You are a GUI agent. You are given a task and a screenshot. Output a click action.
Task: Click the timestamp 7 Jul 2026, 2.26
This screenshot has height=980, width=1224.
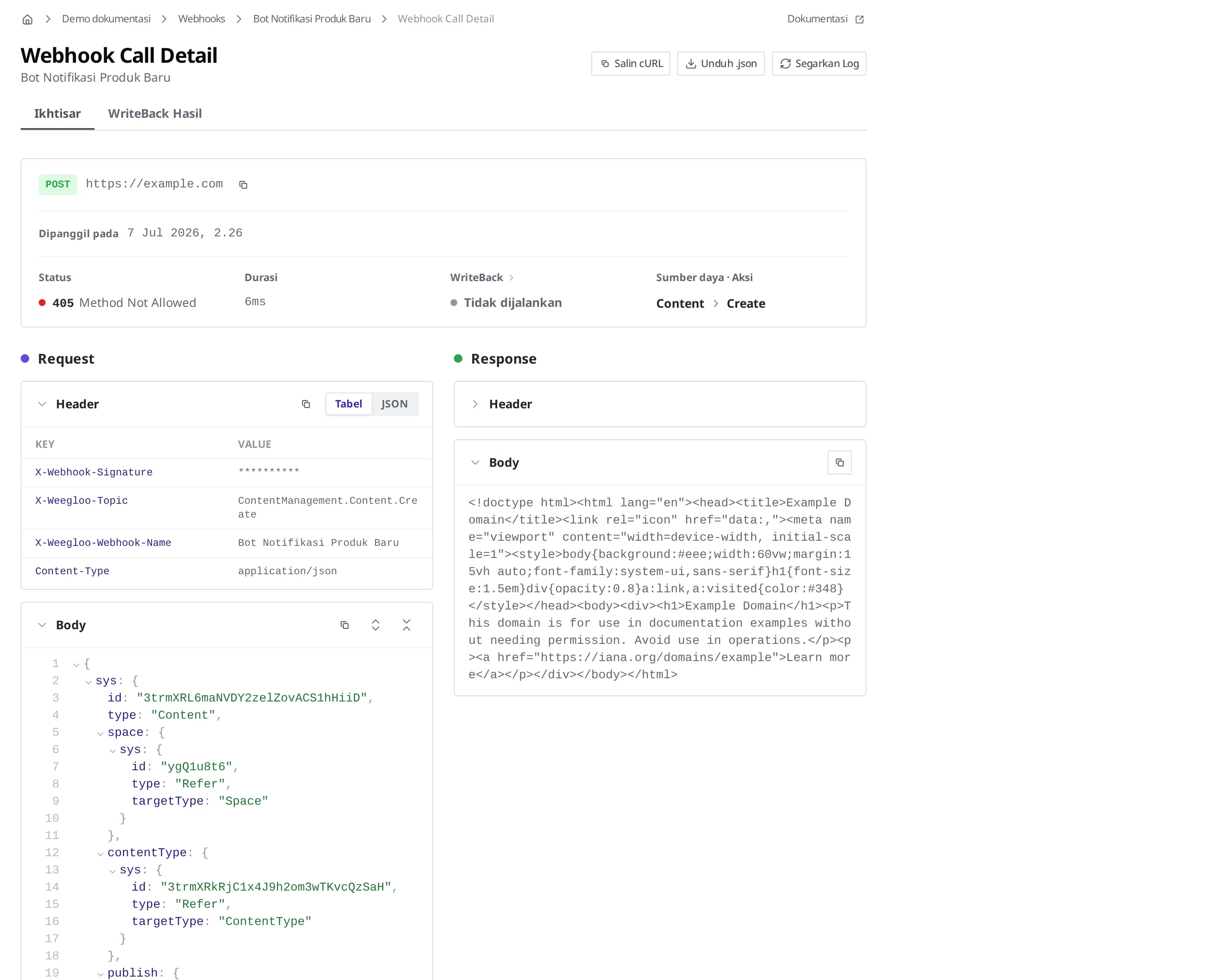184,233
